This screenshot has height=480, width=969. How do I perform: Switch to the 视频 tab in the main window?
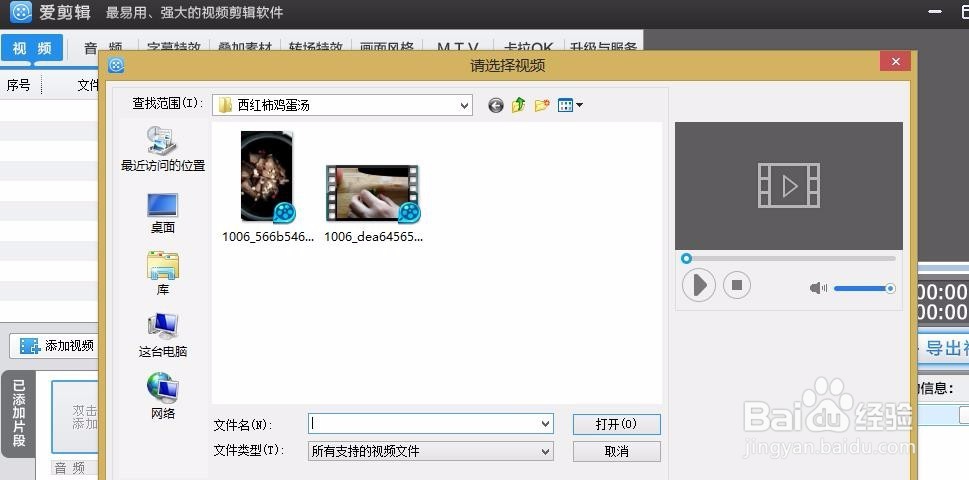(x=32, y=48)
